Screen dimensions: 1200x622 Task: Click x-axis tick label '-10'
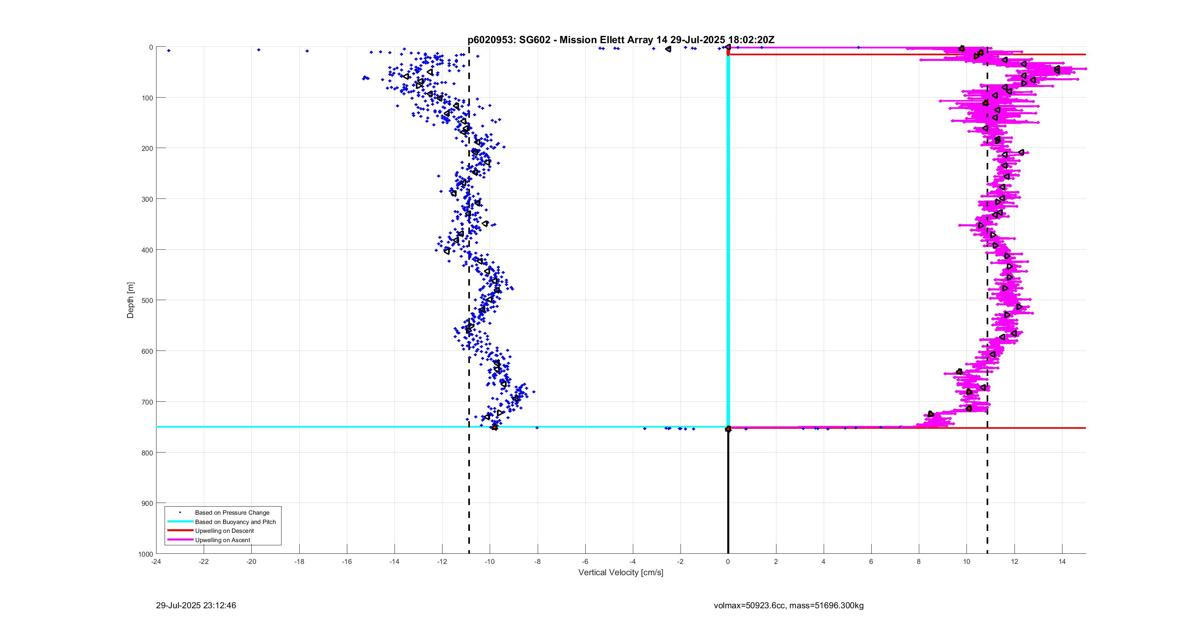[490, 562]
